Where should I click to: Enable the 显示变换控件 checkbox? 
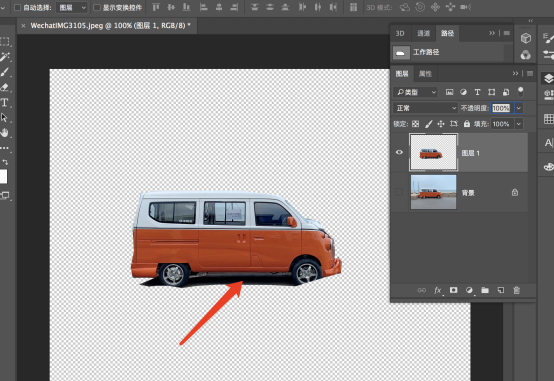click(96, 7)
